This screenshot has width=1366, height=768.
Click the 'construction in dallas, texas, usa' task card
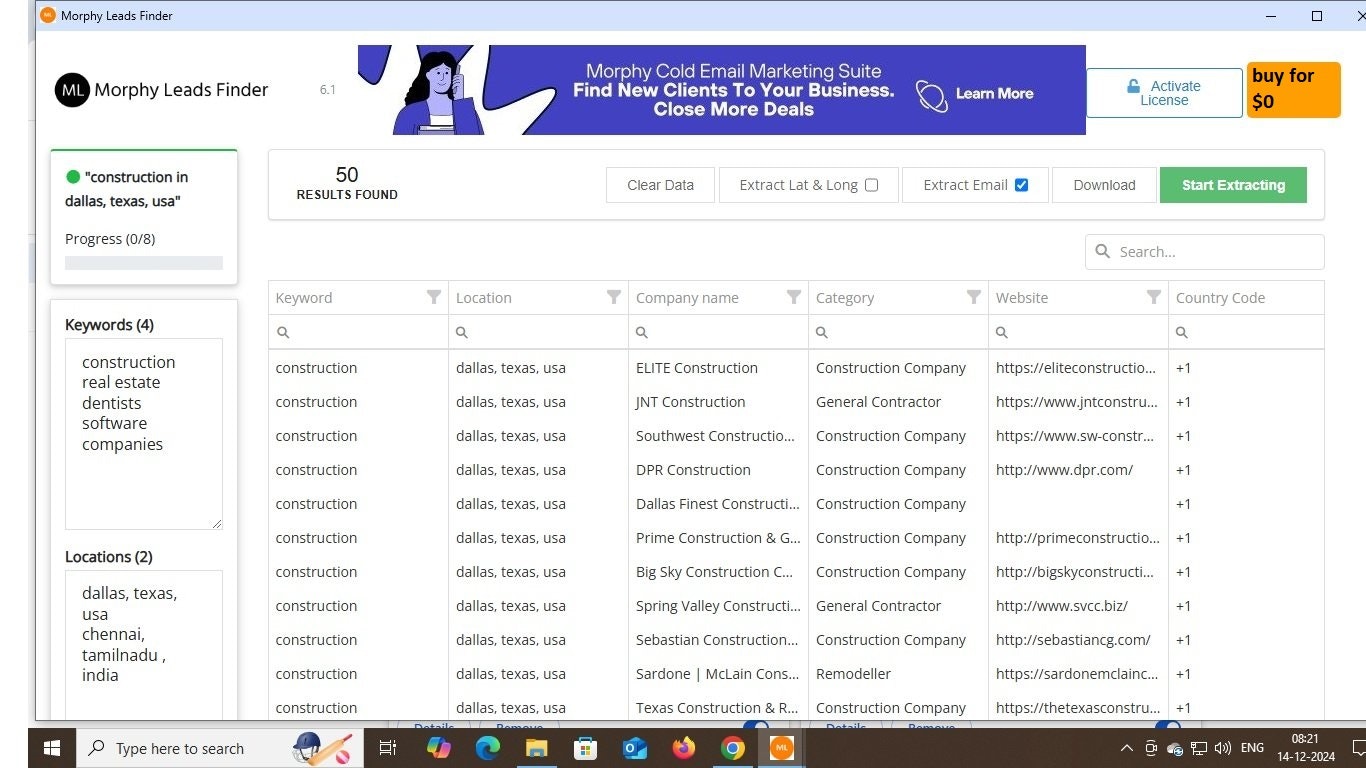[x=144, y=217]
